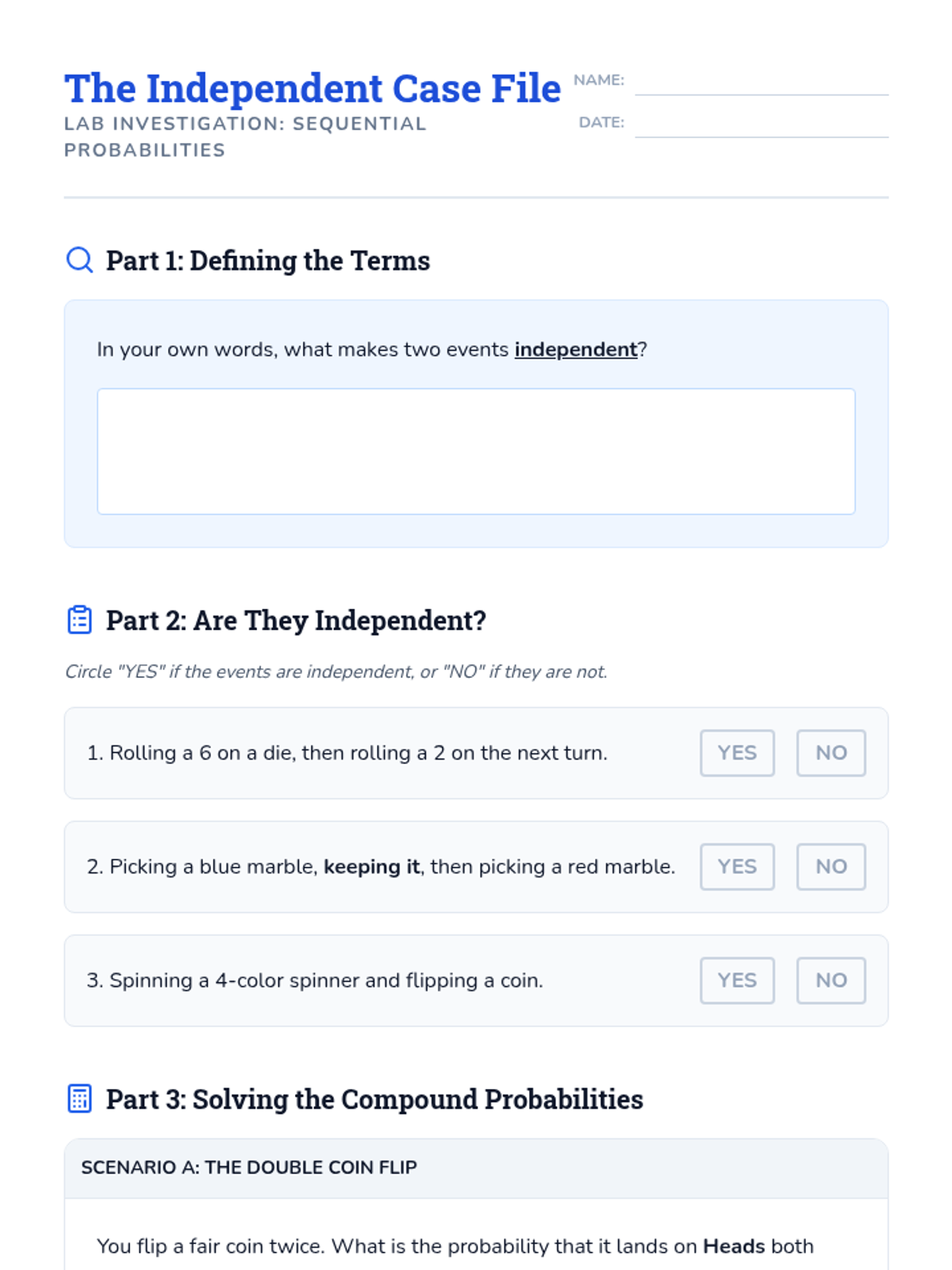Click the calculator icon beside Part 3
The width and height of the screenshot is (952, 1270).
[x=79, y=1099]
